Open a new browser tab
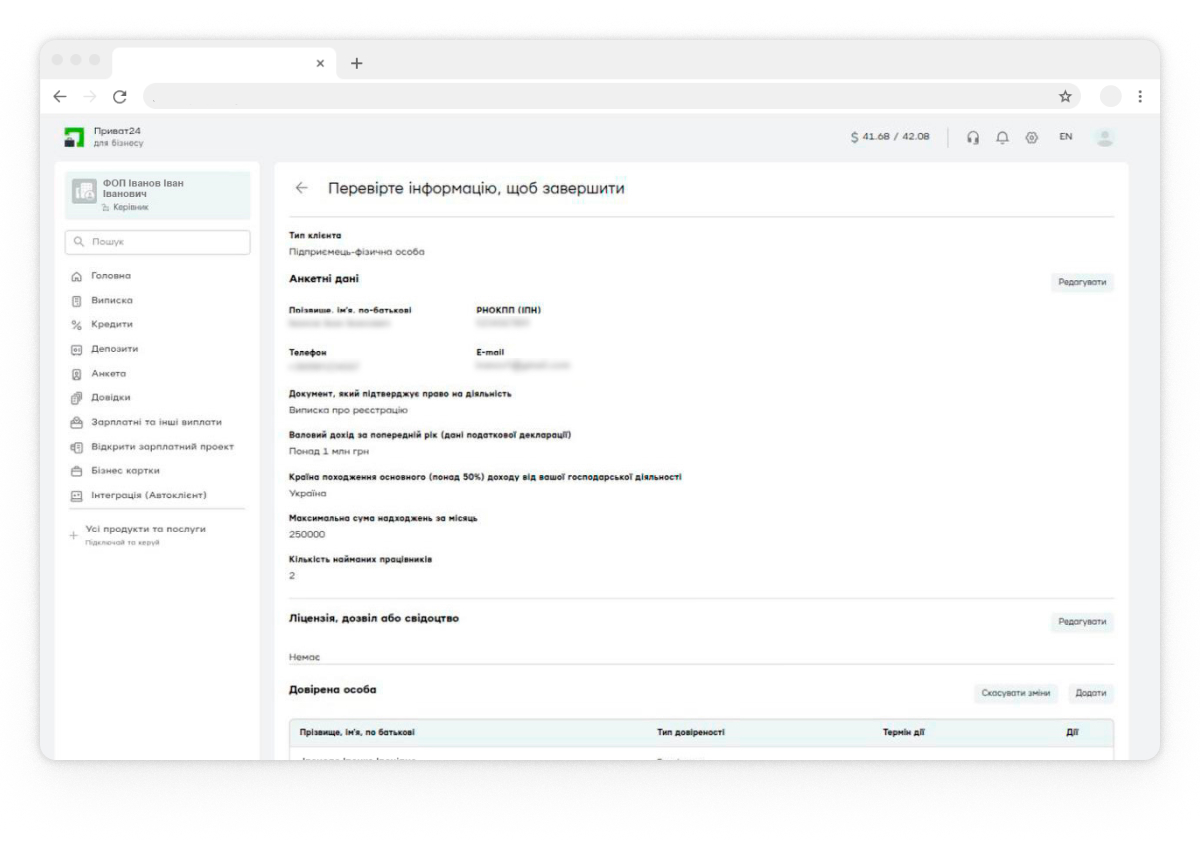This screenshot has width=1200, height=860. [355, 62]
